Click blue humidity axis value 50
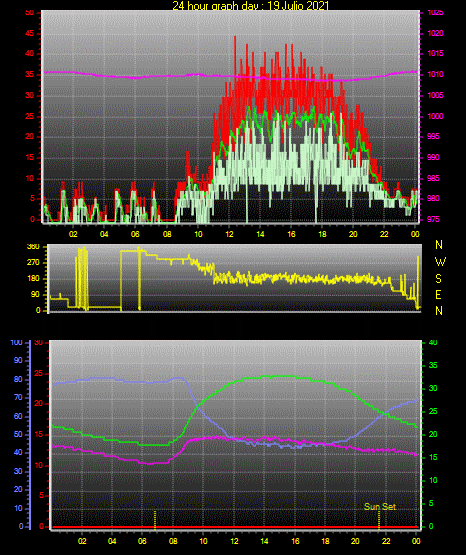The width and height of the screenshot is (466, 555). tap(18, 434)
